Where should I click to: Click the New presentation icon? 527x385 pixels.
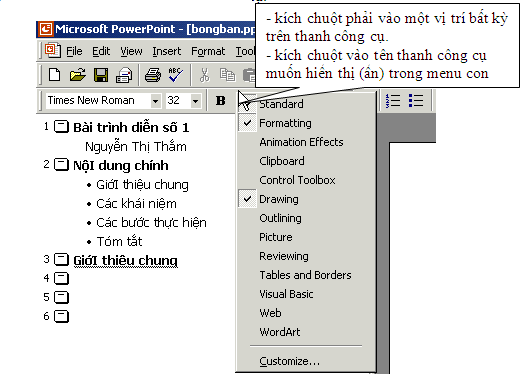click(54, 75)
